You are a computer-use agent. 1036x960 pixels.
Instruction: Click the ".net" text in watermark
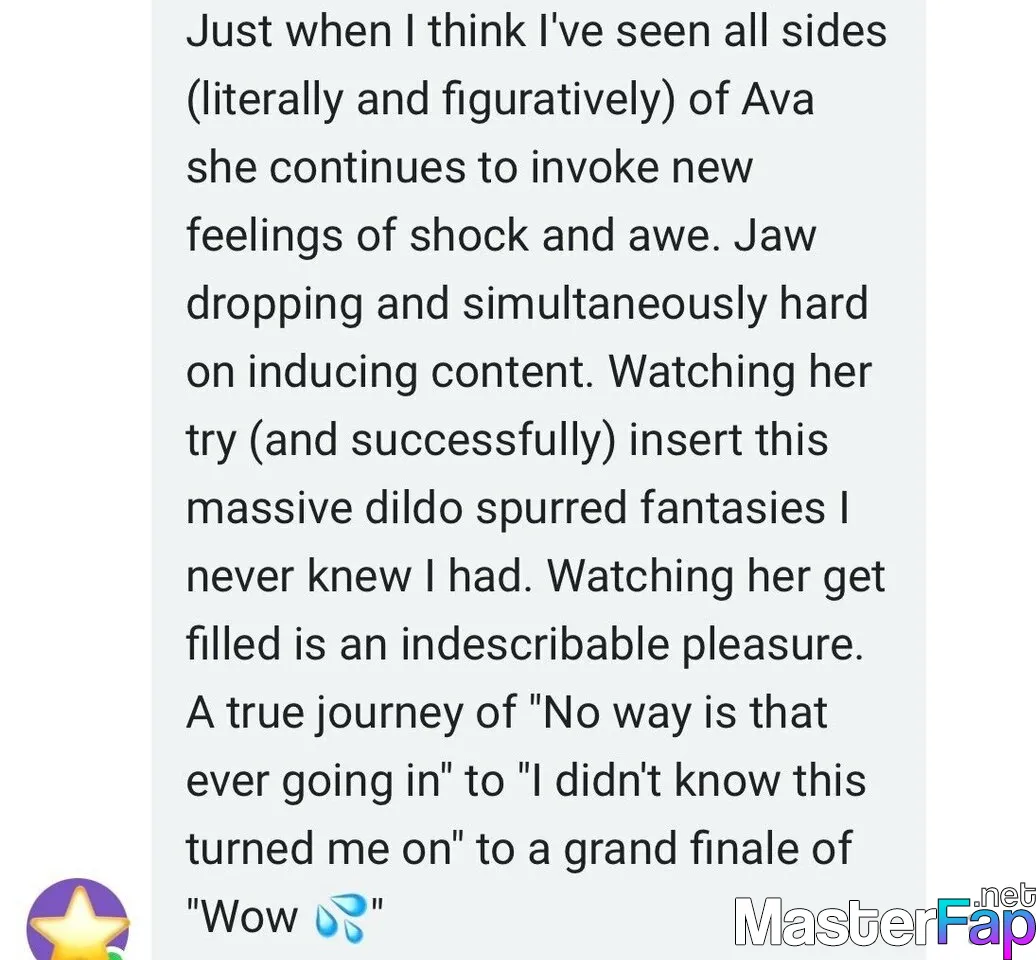tap(1003, 897)
